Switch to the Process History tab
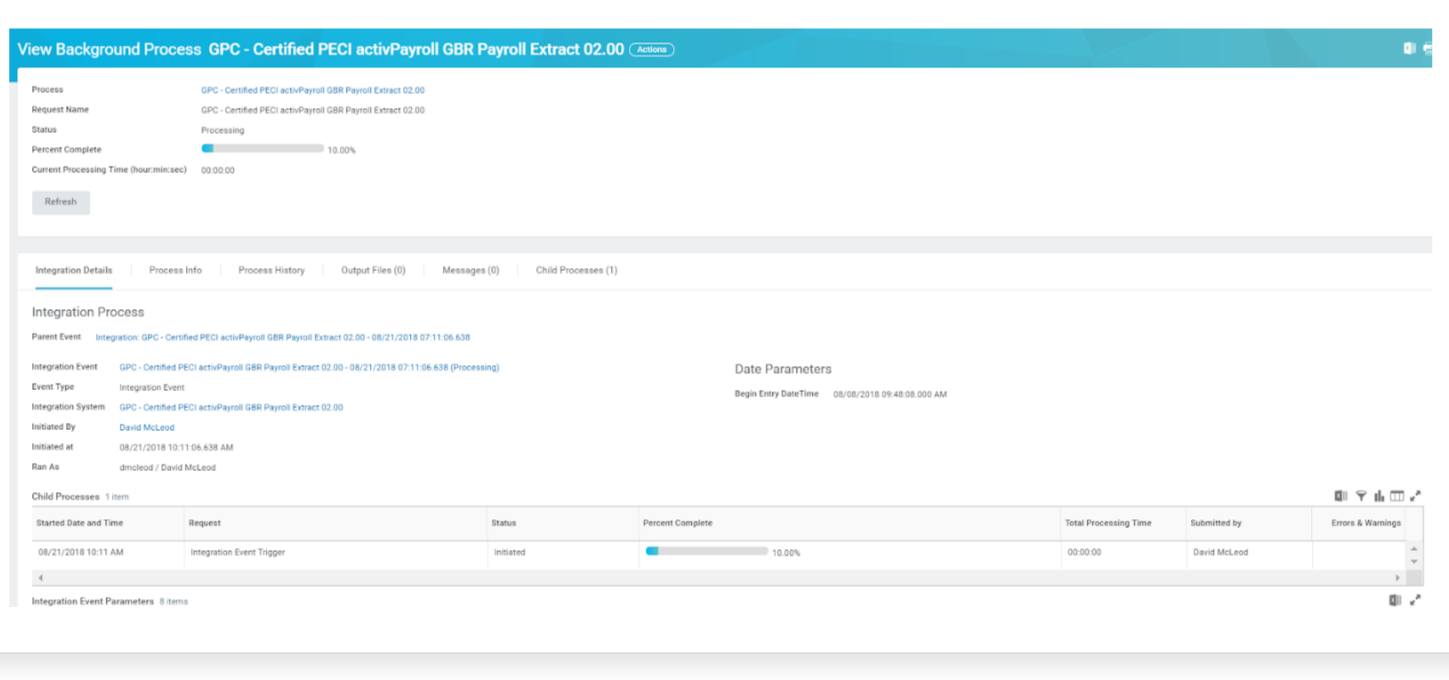 click(271, 269)
